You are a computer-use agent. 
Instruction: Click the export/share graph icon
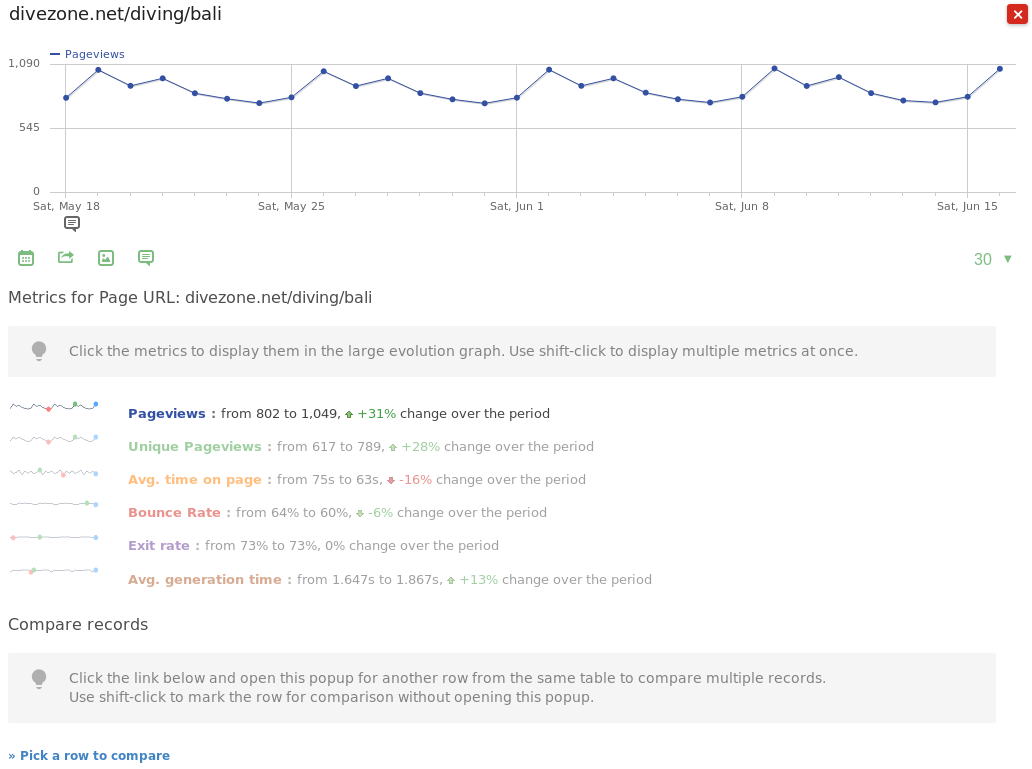point(66,257)
